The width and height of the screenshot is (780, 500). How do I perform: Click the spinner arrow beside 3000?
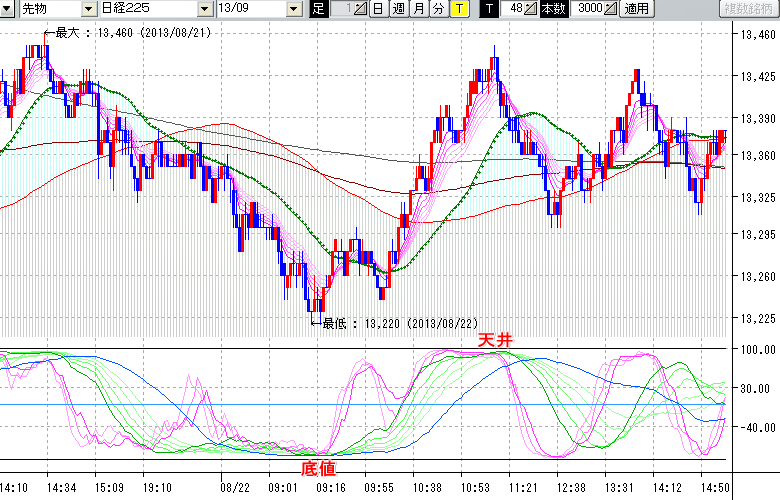[x=611, y=9]
